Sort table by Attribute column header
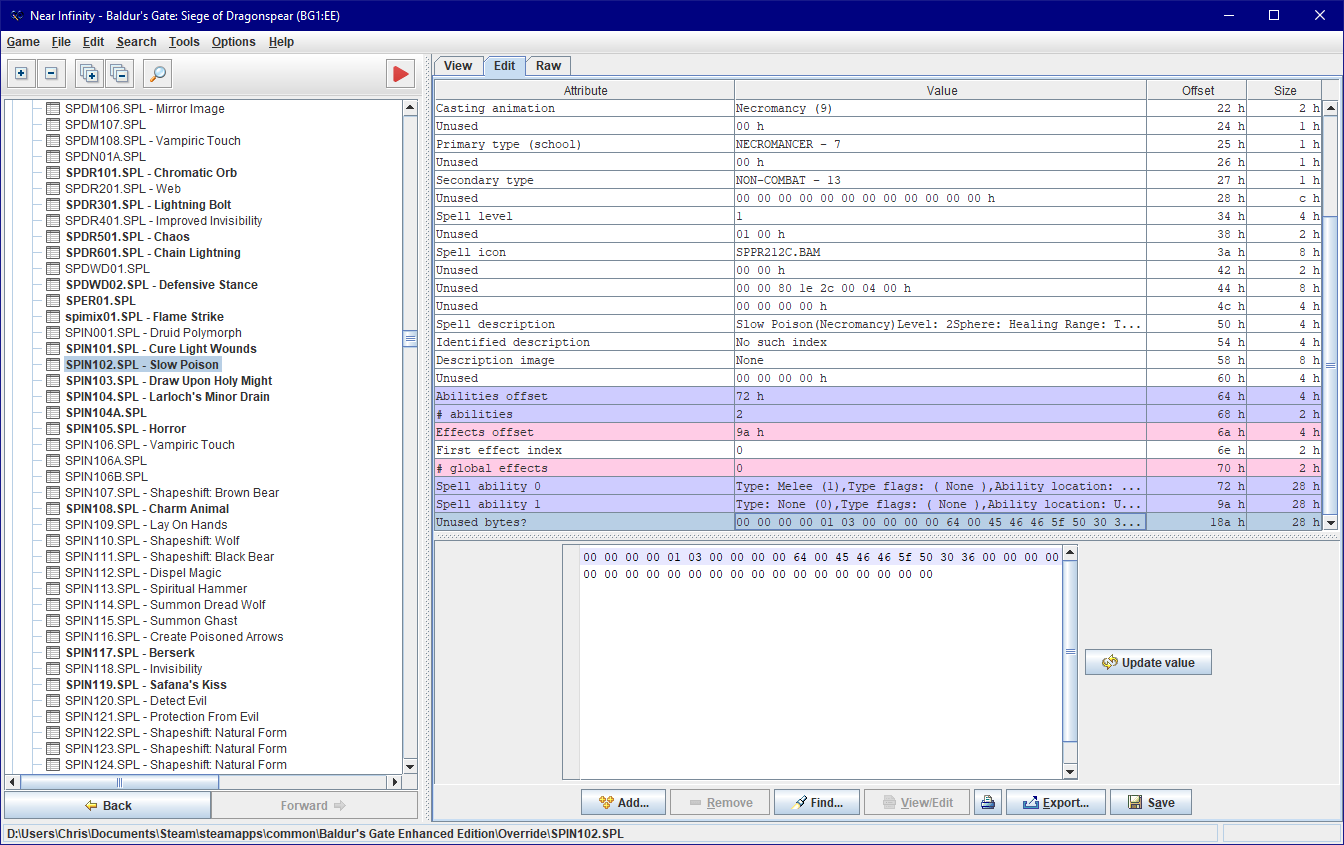Screen dimensions: 1344x845 point(585,90)
